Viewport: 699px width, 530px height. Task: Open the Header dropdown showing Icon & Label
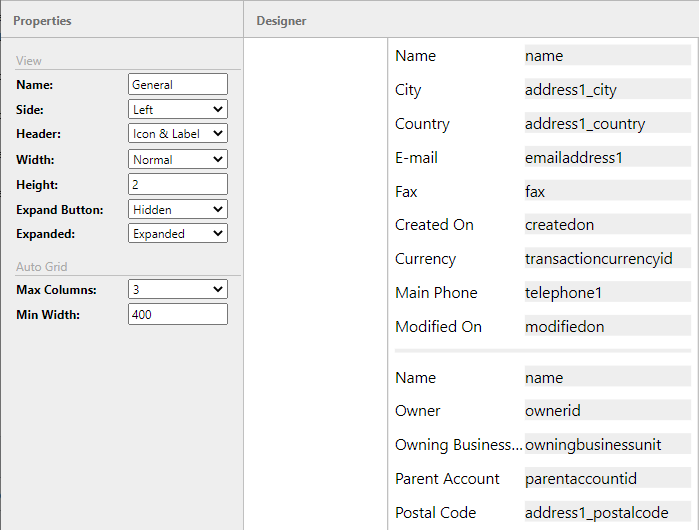click(x=178, y=134)
